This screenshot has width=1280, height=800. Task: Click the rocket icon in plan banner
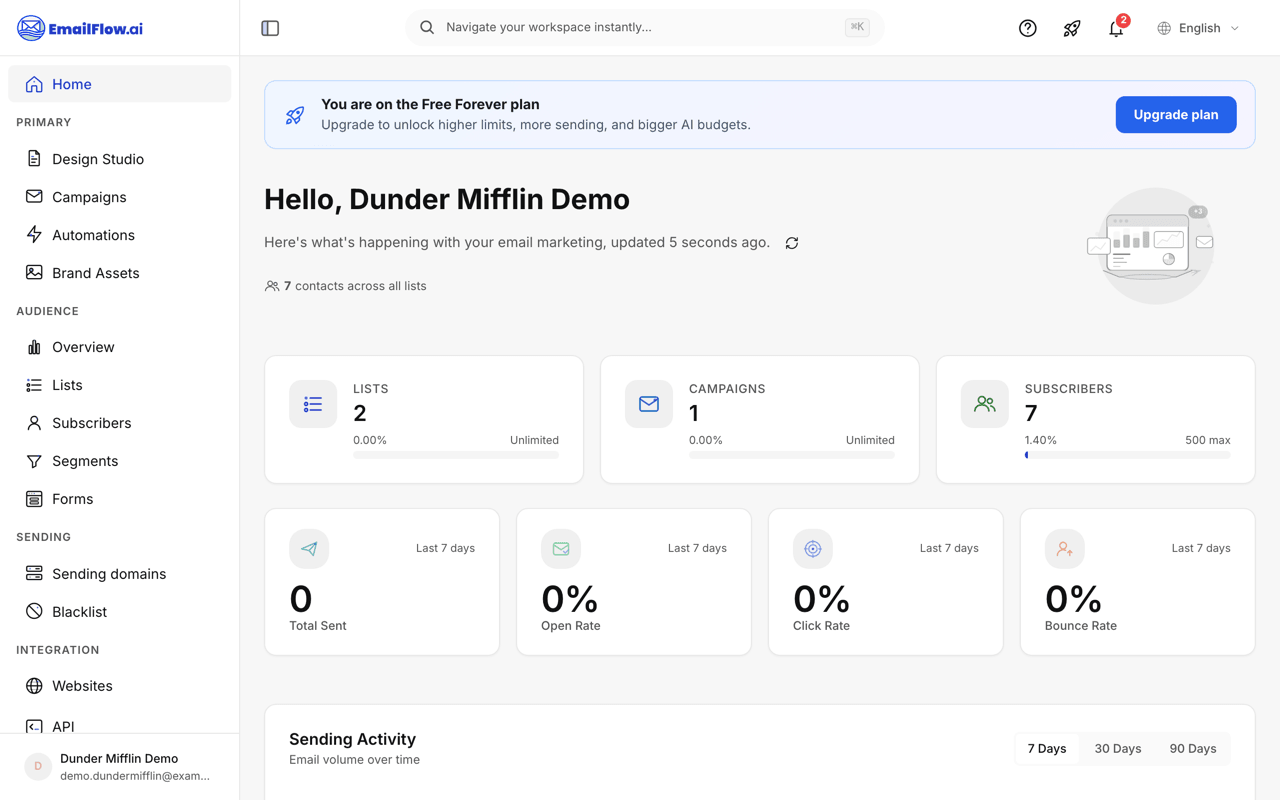coord(295,115)
